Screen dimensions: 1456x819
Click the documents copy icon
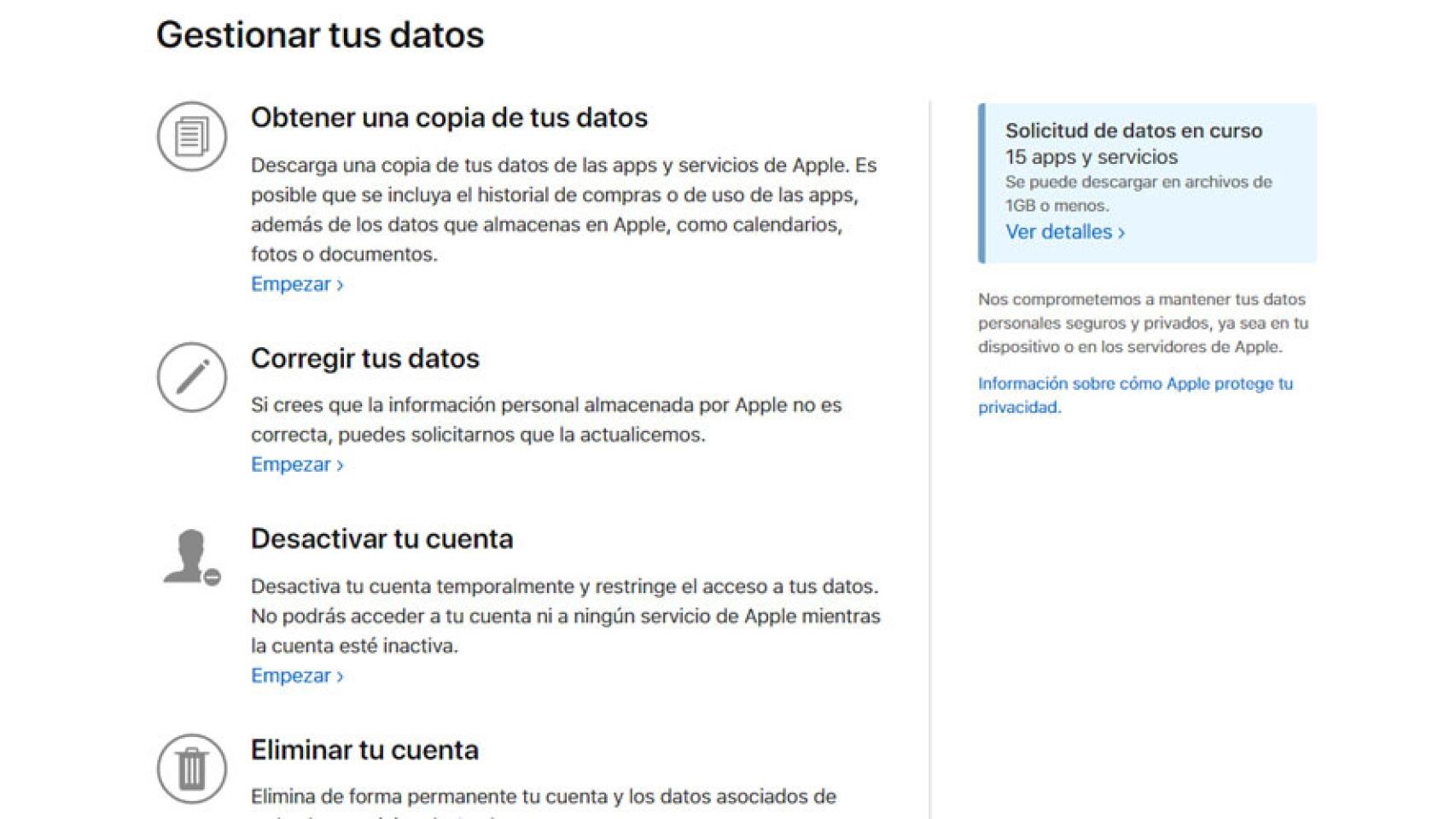[x=192, y=136]
